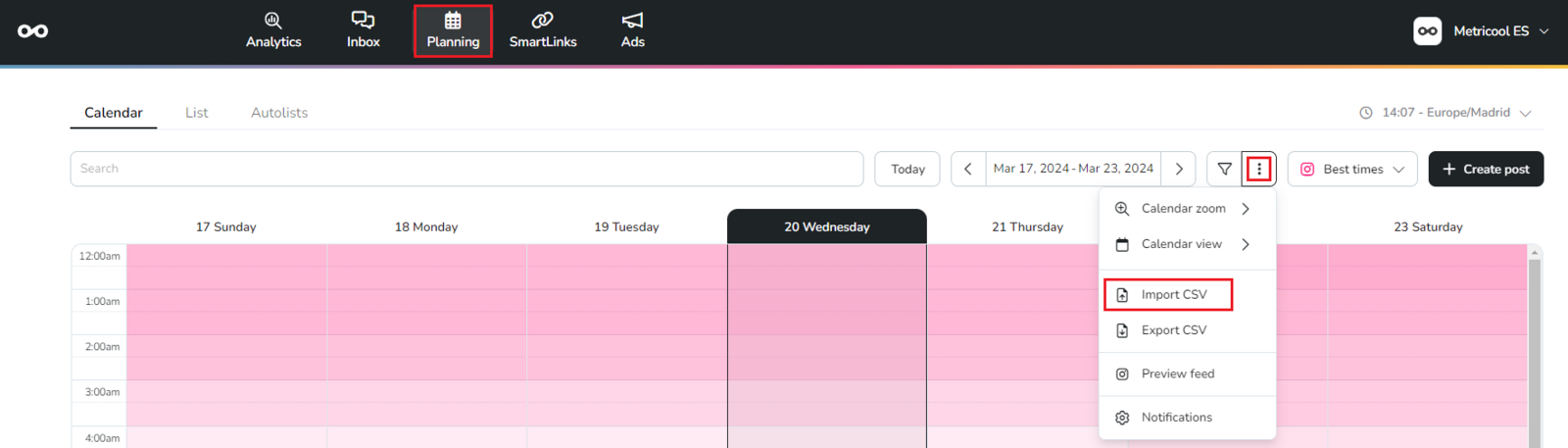Select Import CSV menu option

click(x=1173, y=295)
